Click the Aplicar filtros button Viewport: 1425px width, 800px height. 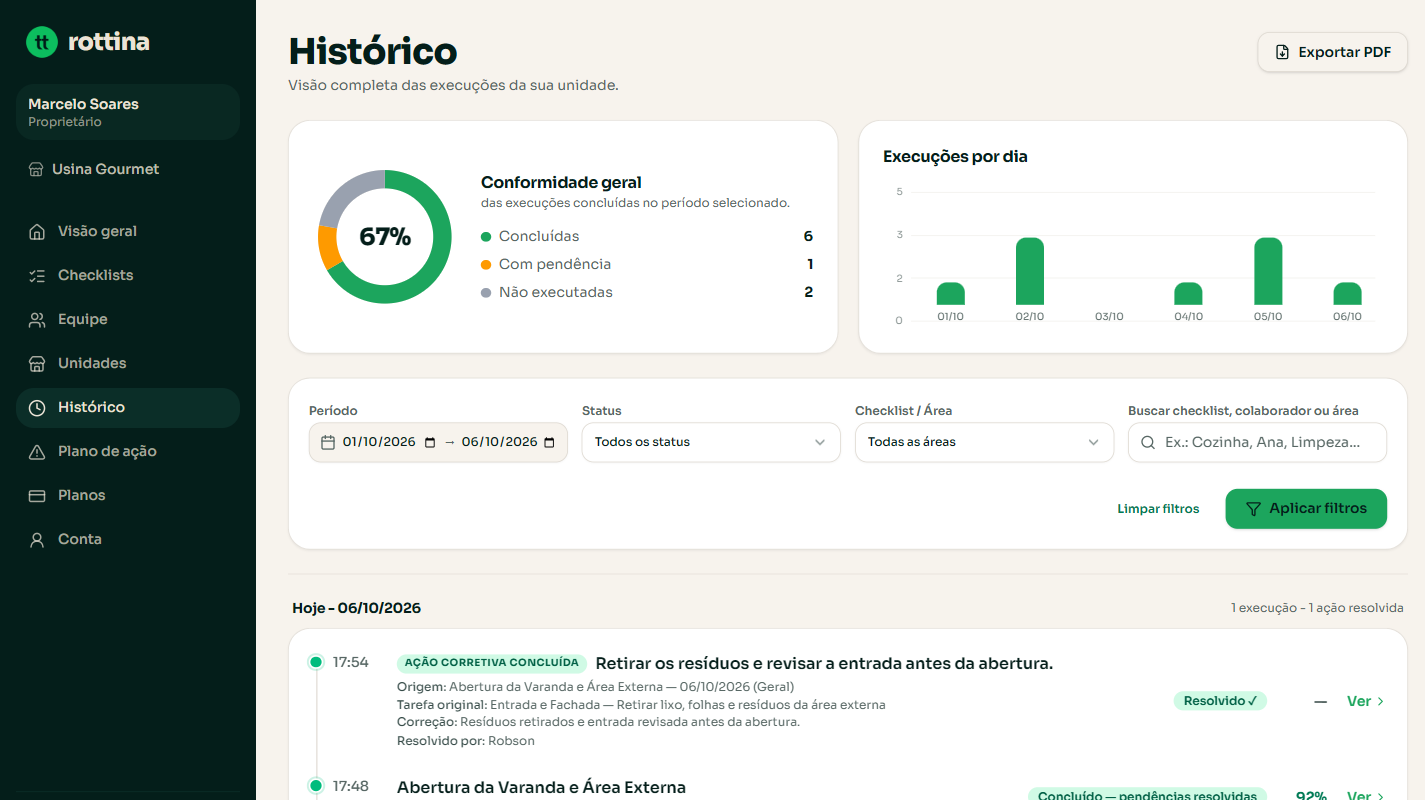click(1306, 509)
